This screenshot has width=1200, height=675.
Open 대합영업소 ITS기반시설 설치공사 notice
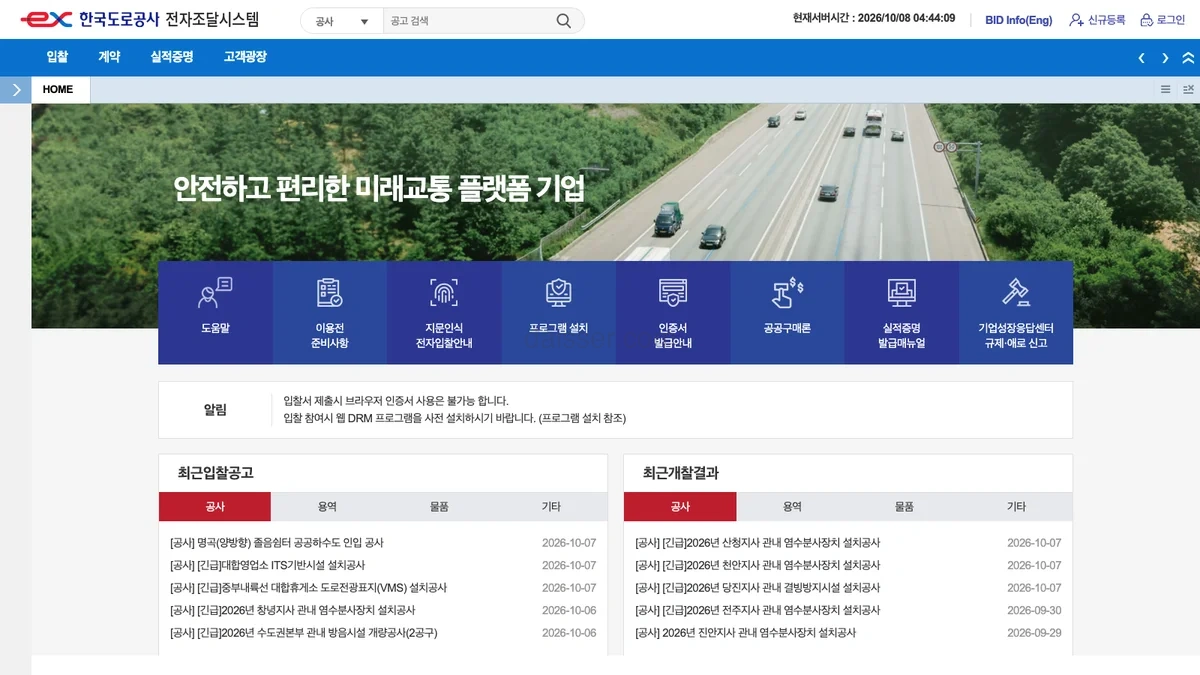tap(268, 565)
